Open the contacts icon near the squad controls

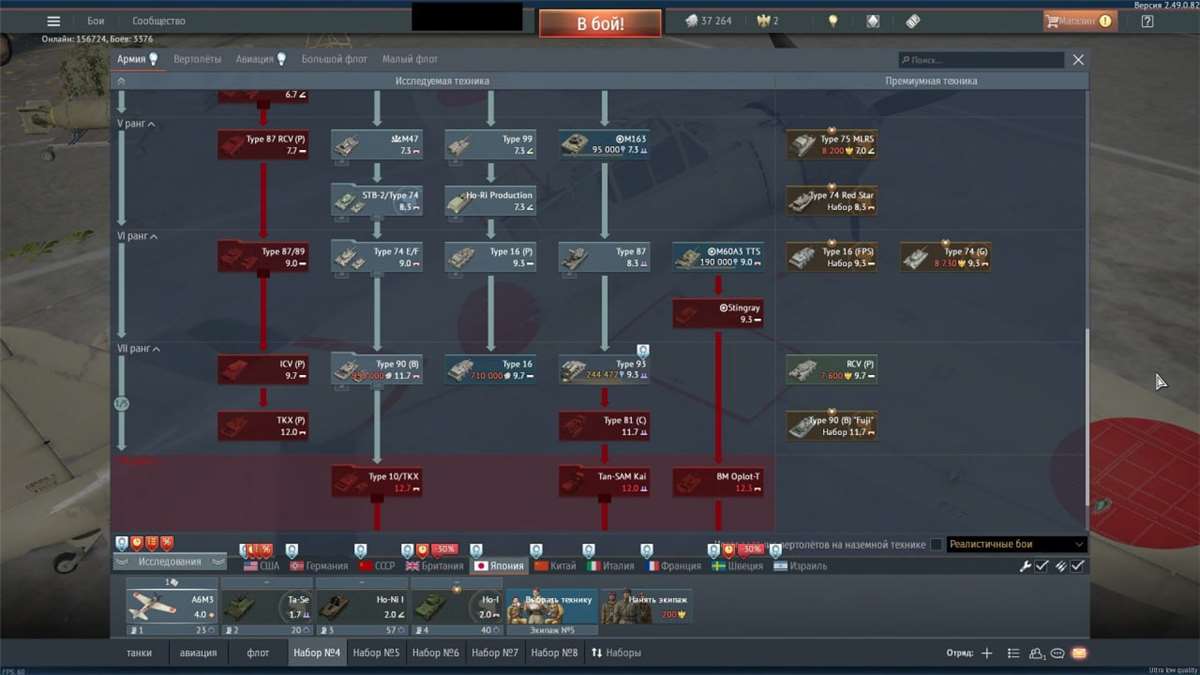click(1036, 653)
